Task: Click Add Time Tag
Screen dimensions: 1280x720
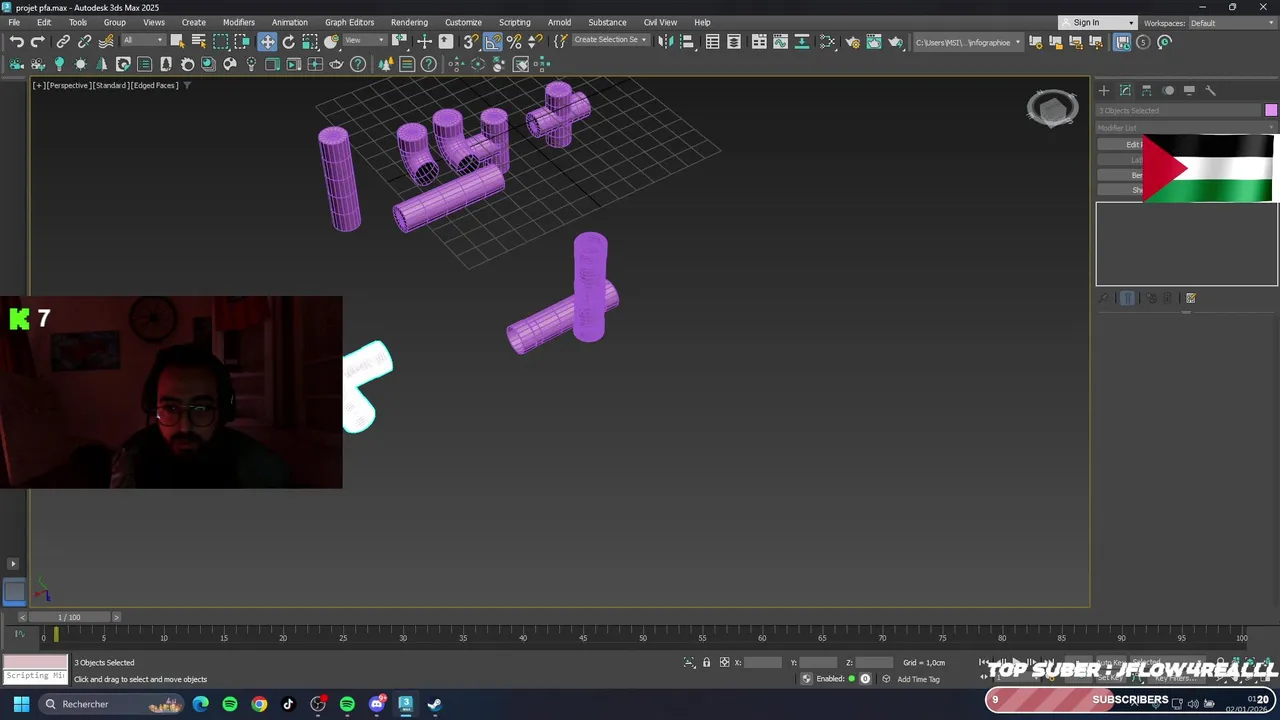Action: pos(918,679)
